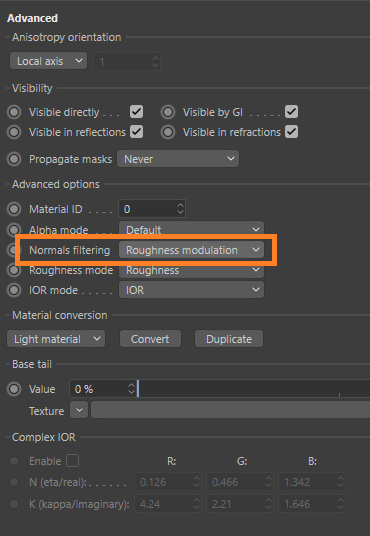Click animation dot beside Visible by GI
The height and width of the screenshot is (536, 370).
point(168,112)
